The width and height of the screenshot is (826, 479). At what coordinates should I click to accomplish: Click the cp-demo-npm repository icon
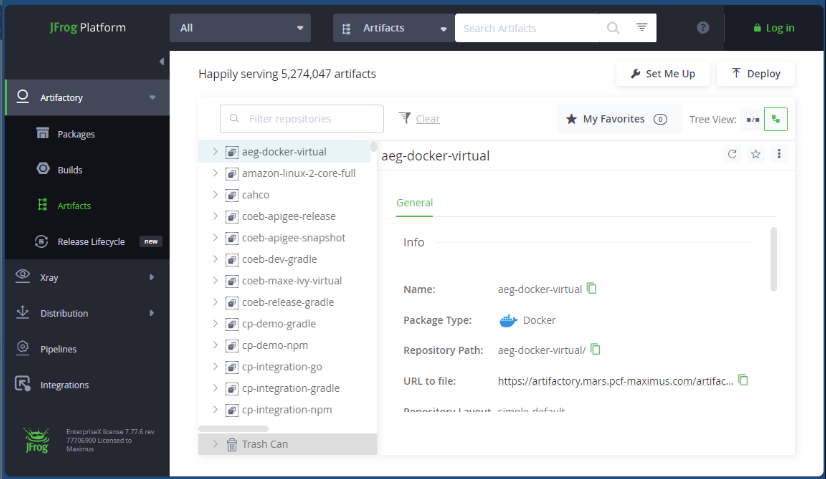(232, 346)
